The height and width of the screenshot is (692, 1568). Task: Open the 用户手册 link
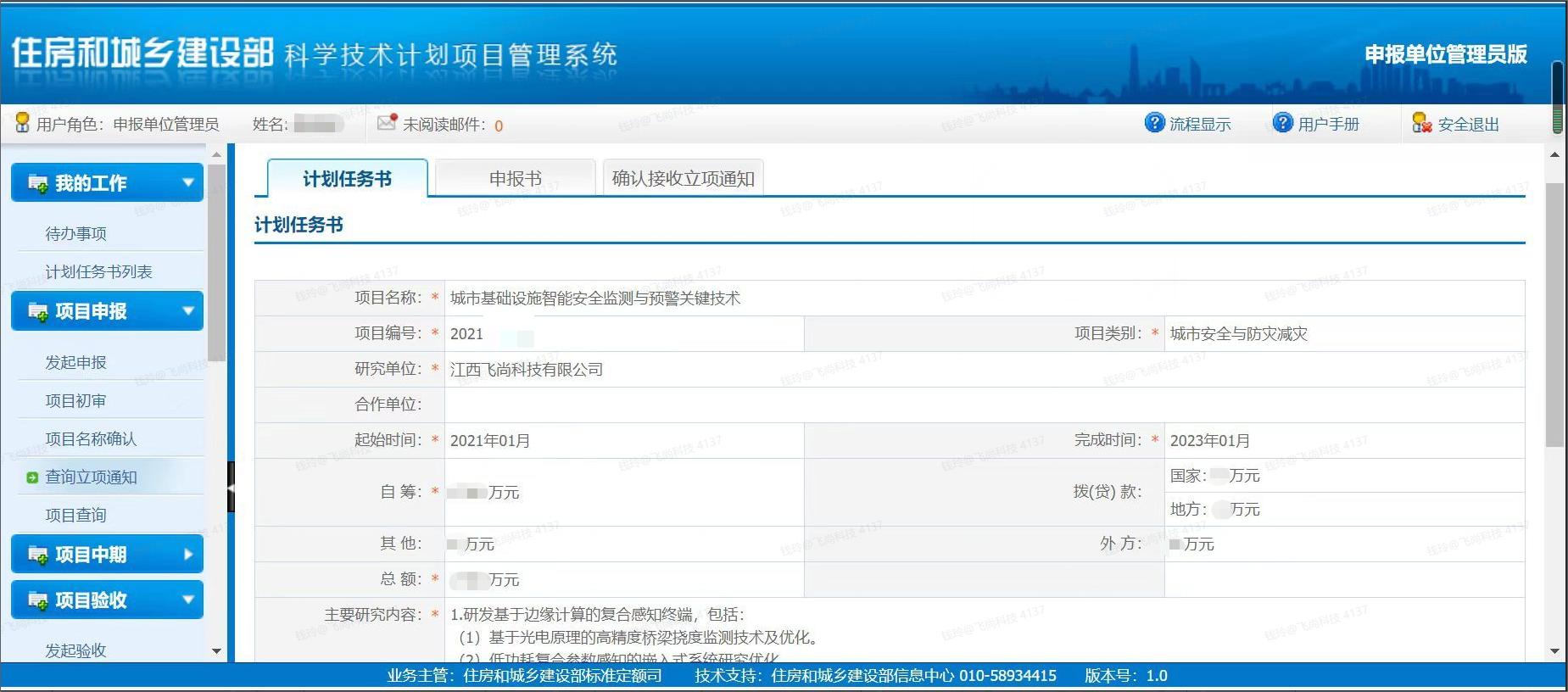tap(1328, 124)
